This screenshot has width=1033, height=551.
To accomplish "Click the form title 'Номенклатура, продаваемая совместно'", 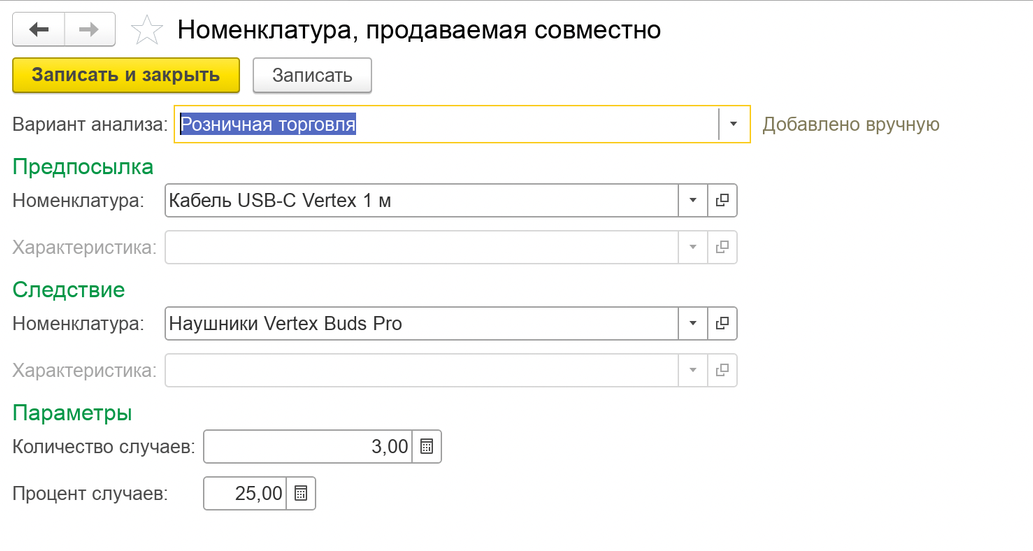I will tap(419, 30).
